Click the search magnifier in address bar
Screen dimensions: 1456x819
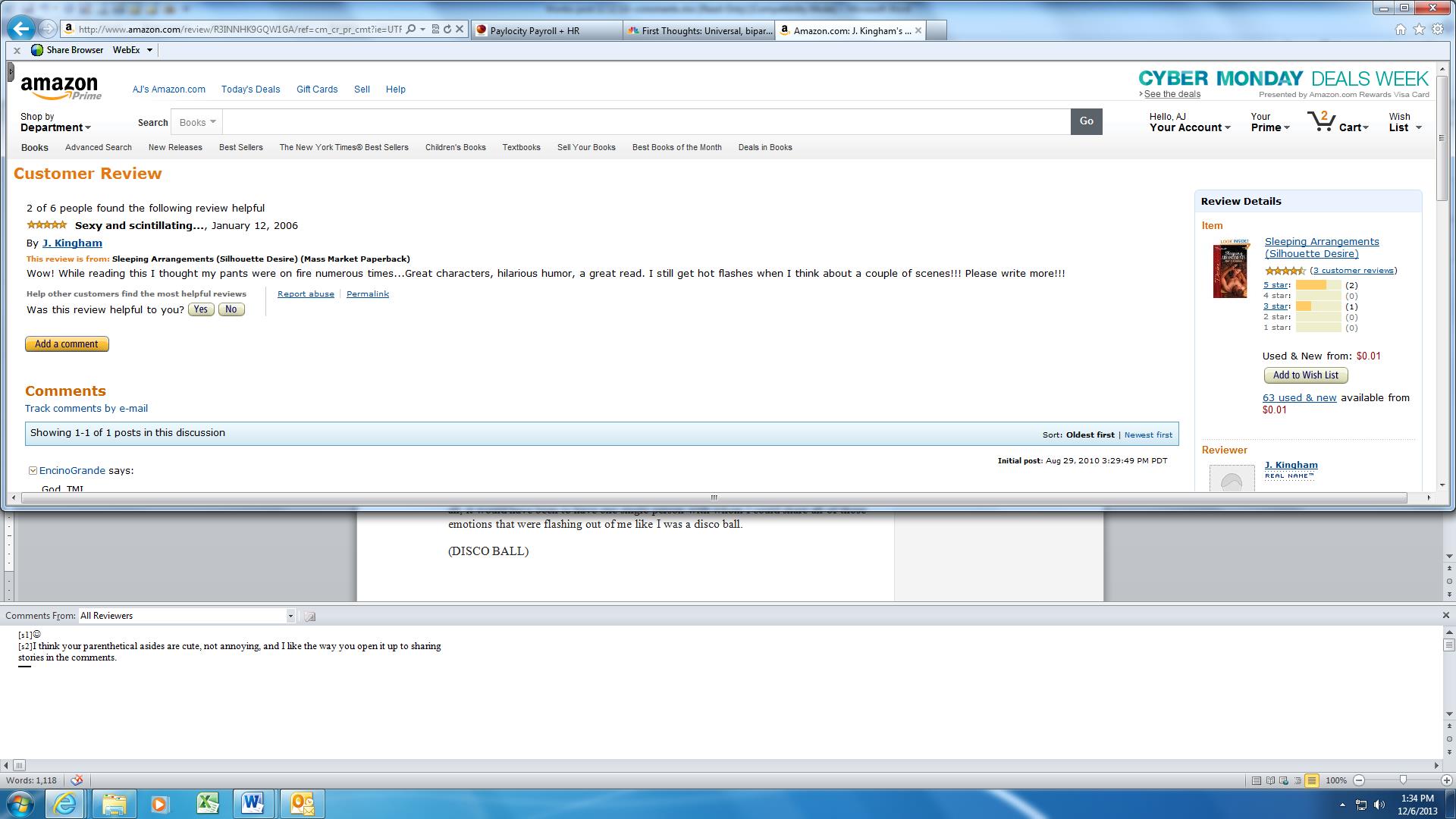coord(410,30)
